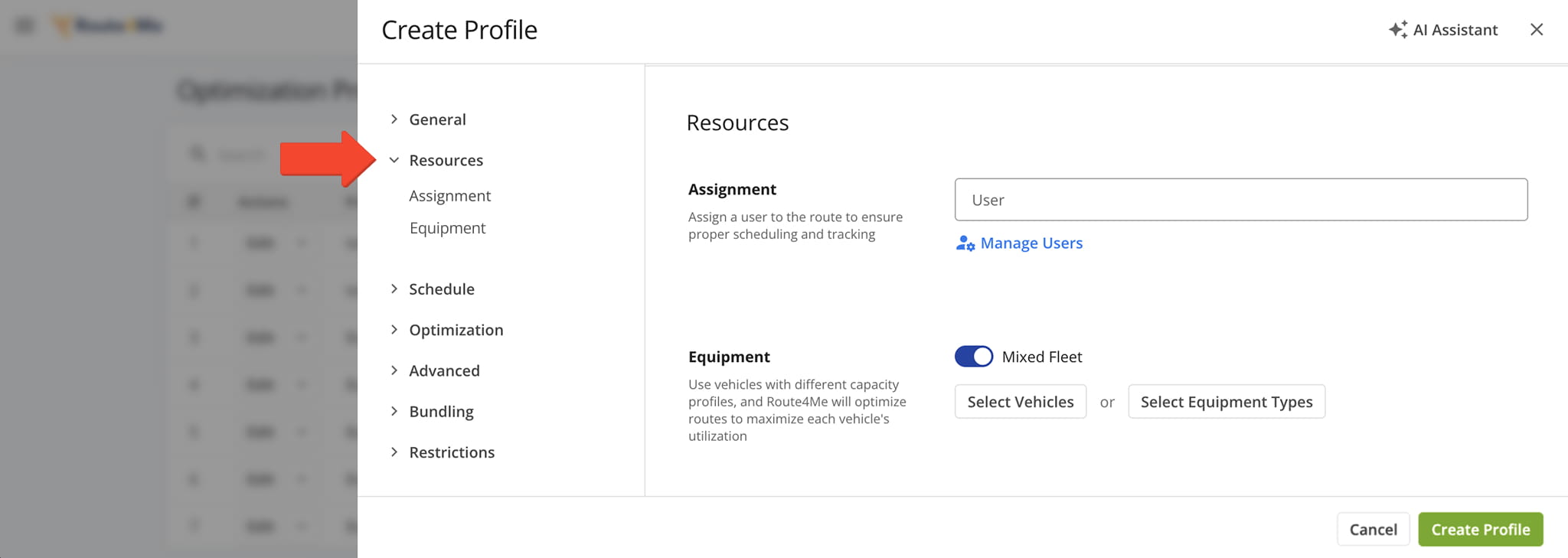Follow the Manage Users link
The height and width of the screenshot is (558, 1568).
[1031, 243]
